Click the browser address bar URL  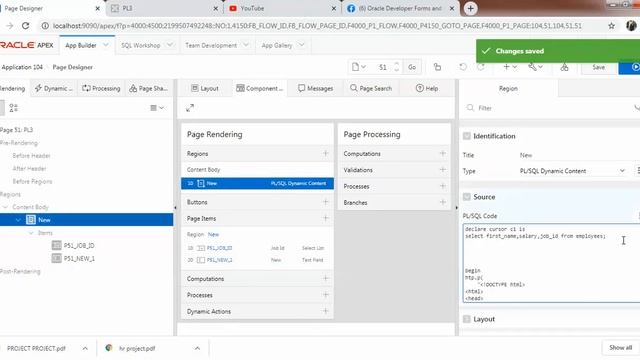coord(317,26)
